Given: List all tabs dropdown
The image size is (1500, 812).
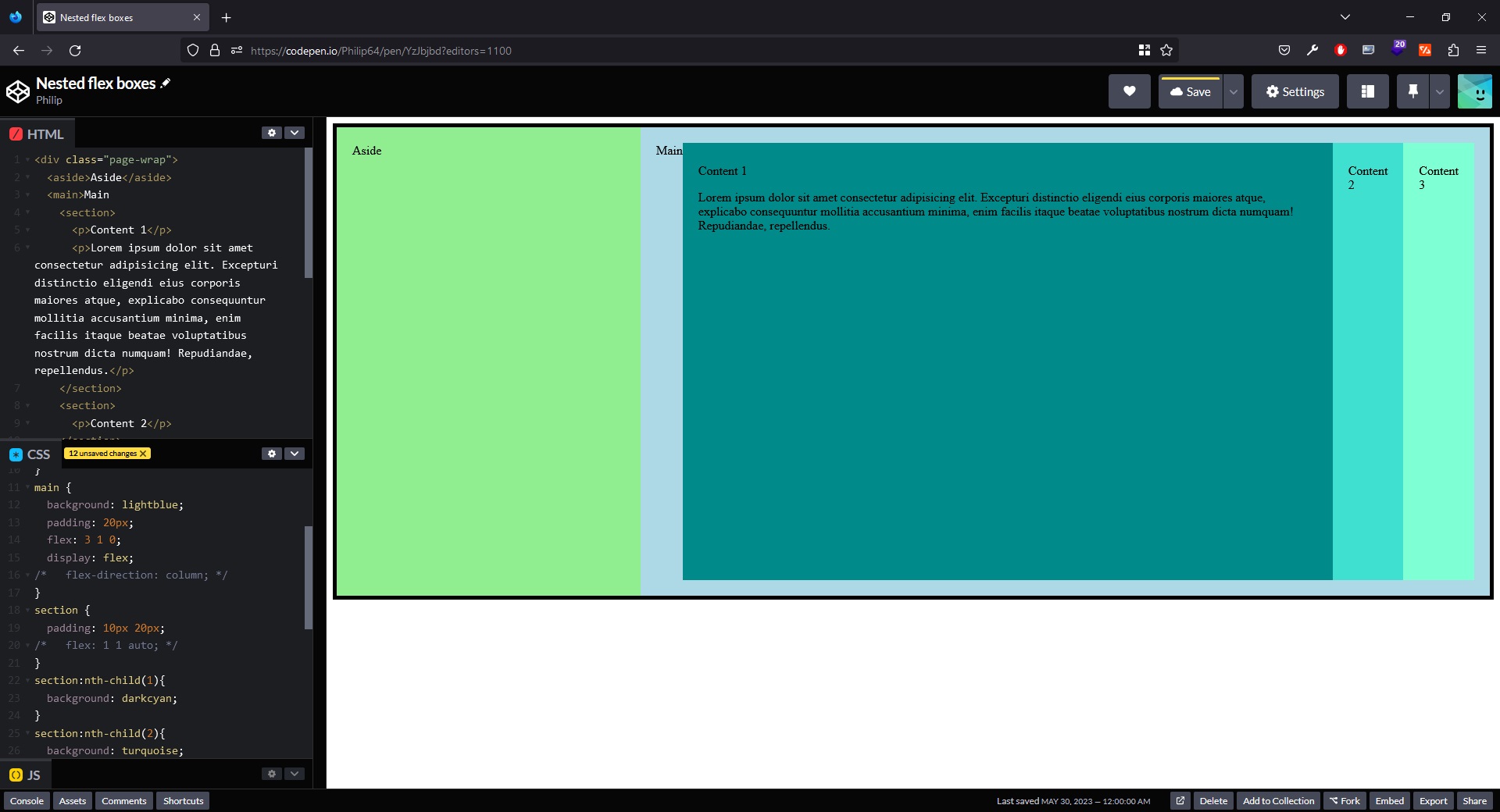Looking at the screenshot, I should [x=1345, y=17].
